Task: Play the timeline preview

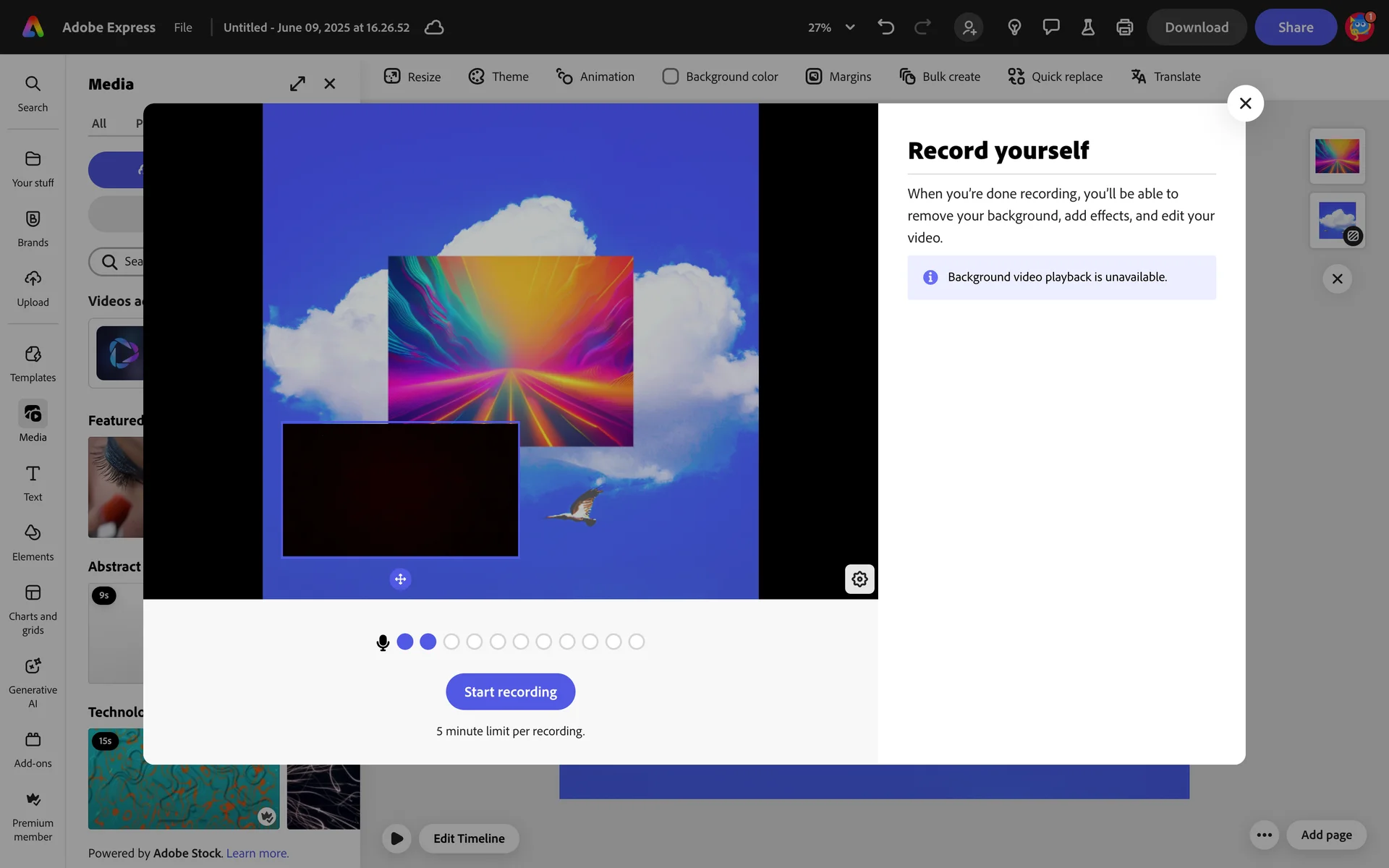Action: (x=396, y=838)
